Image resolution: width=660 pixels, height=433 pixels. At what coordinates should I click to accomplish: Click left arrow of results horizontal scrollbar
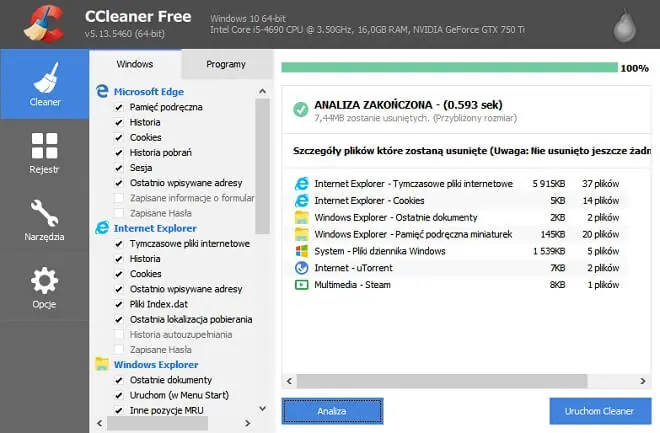tap(289, 381)
